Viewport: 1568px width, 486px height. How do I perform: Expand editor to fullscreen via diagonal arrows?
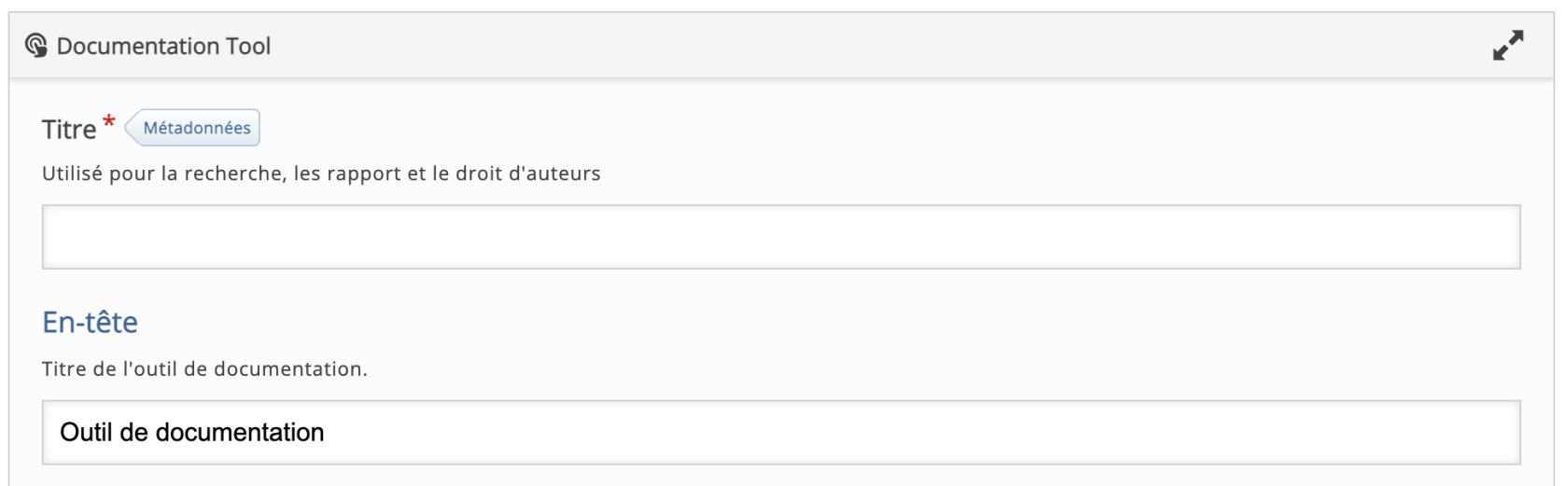pos(1507,45)
